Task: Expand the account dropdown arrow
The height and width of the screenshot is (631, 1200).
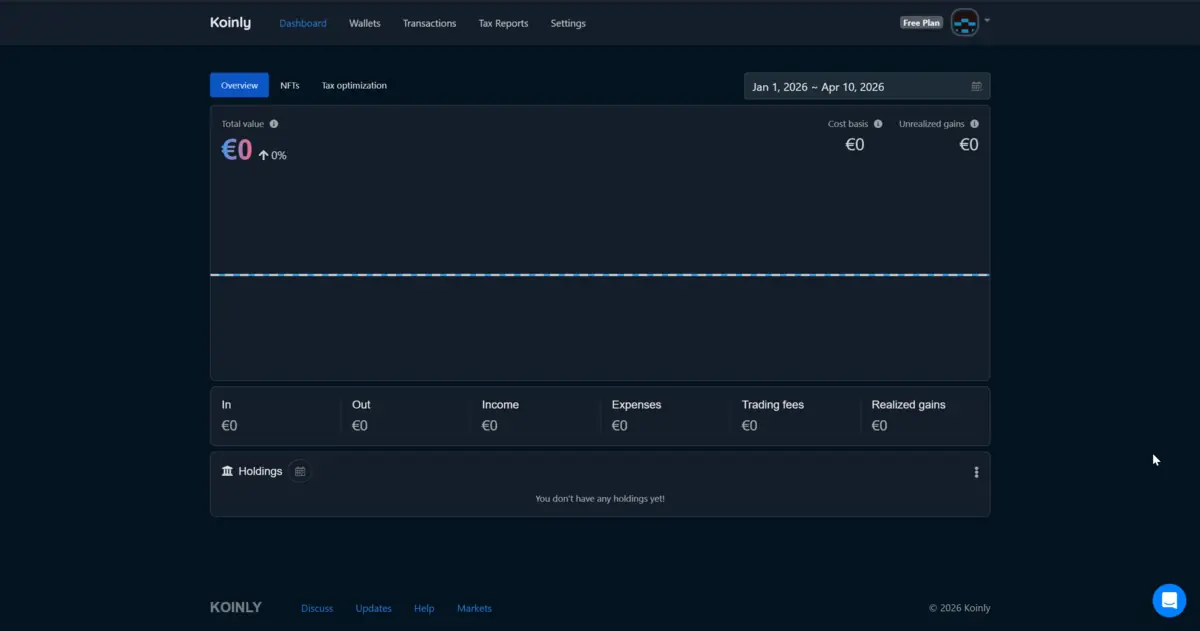Action: click(987, 22)
